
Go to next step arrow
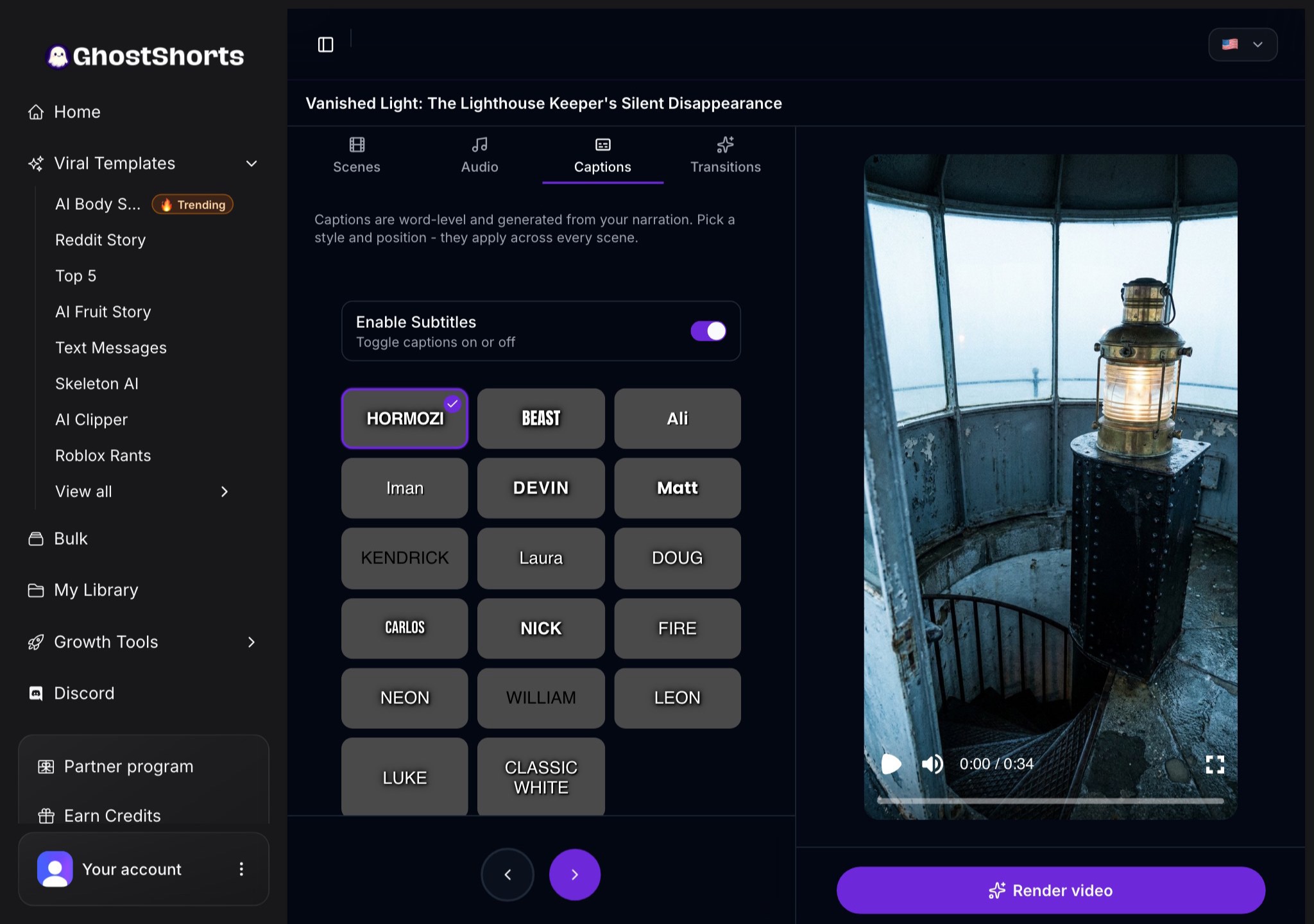point(575,874)
